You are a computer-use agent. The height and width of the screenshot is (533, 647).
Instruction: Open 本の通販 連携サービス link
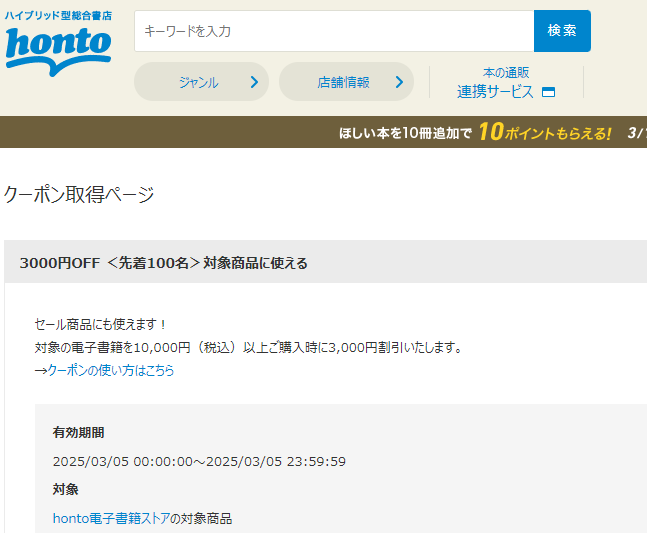(506, 83)
